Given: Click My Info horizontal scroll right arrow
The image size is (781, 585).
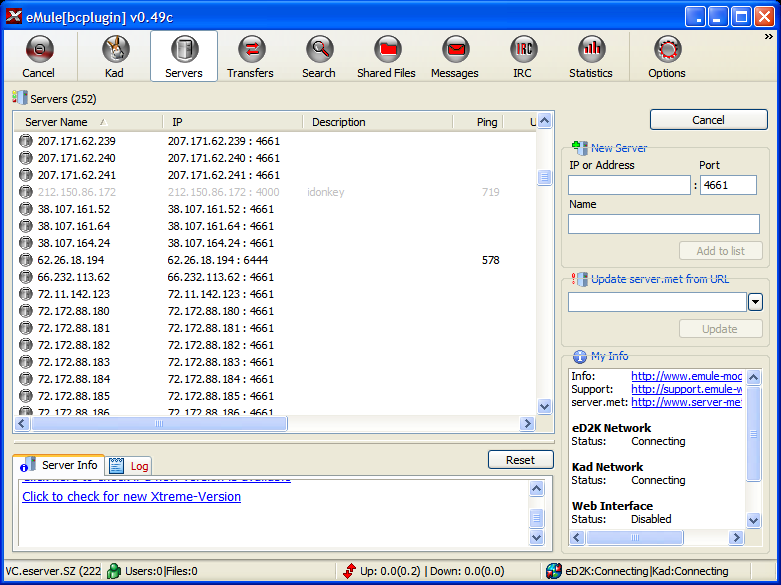Looking at the screenshot, I should [736, 537].
